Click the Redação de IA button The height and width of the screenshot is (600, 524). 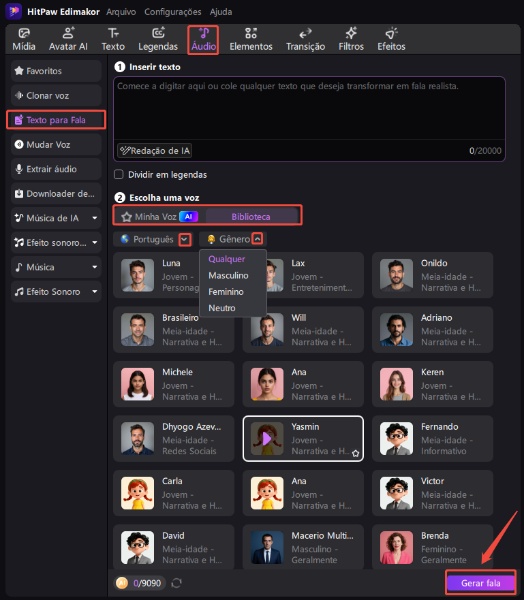click(155, 151)
